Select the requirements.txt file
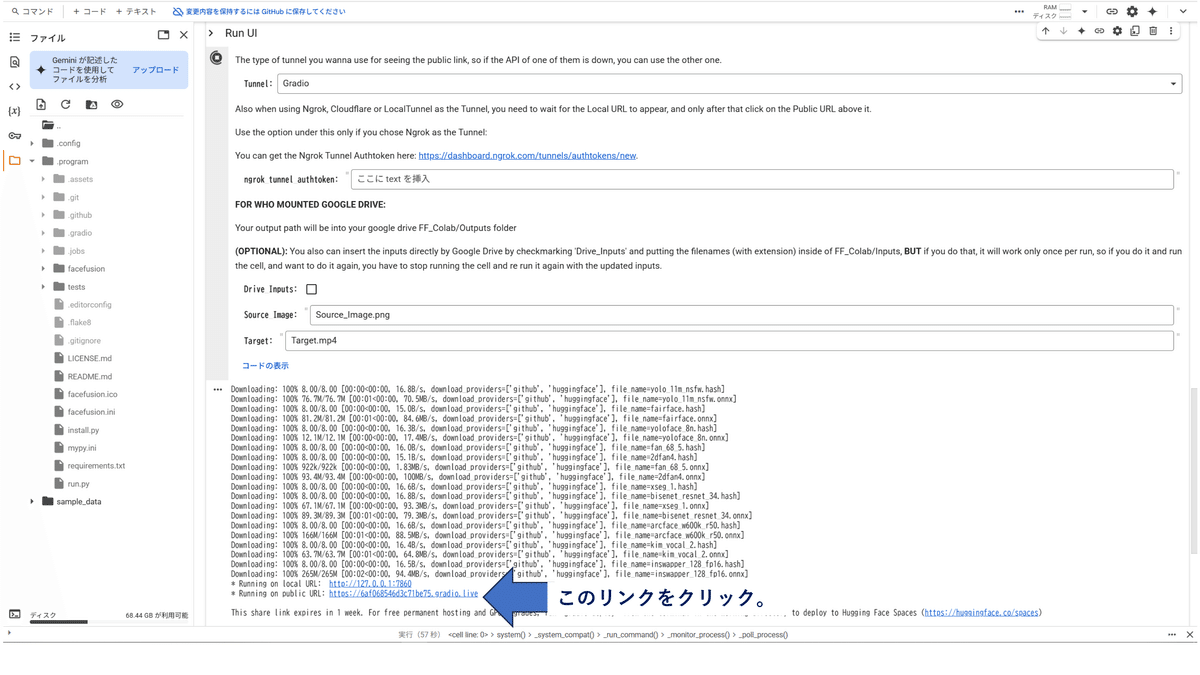The height and width of the screenshot is (675, 1200). click(96, 466)
